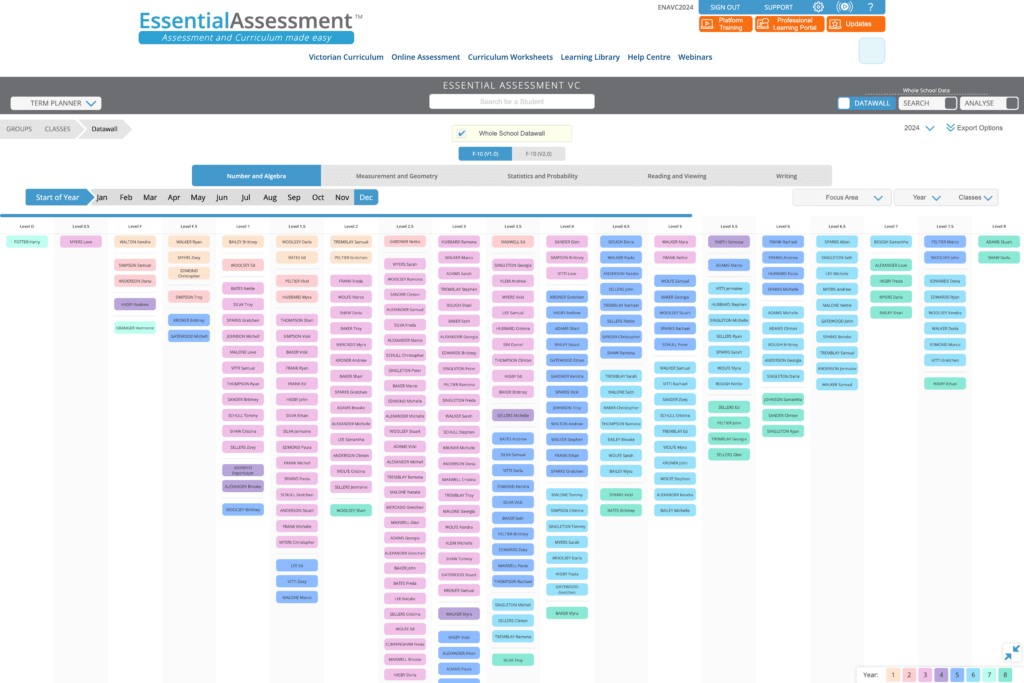Go to GROUPS breadcrumb
The image size is (1024, 683).
click(x=19, y=129)
